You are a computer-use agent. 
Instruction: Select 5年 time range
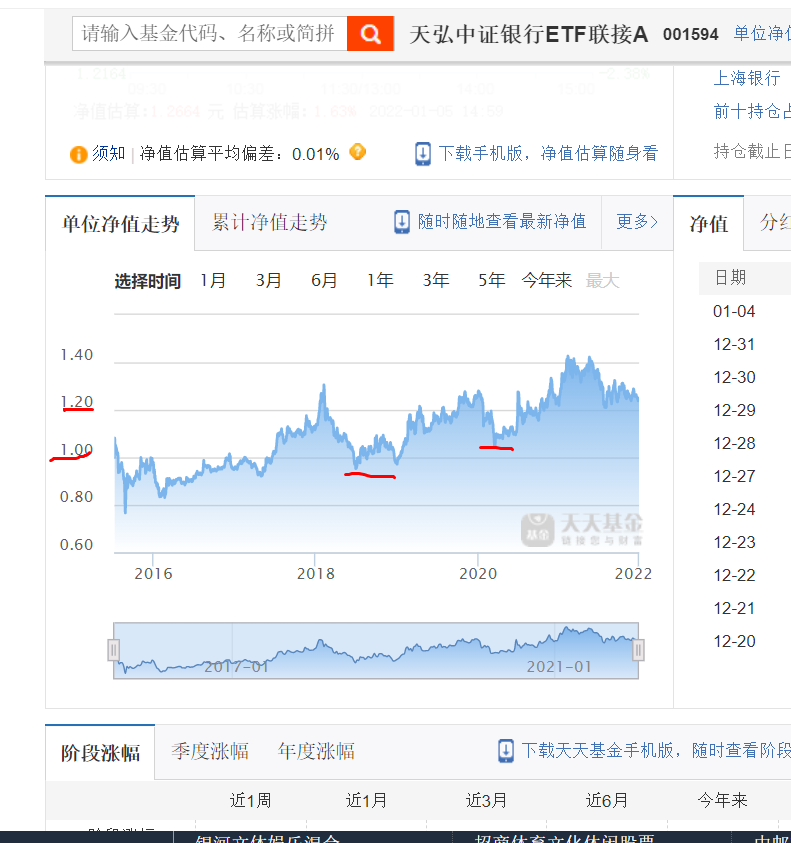click(491, 280)
